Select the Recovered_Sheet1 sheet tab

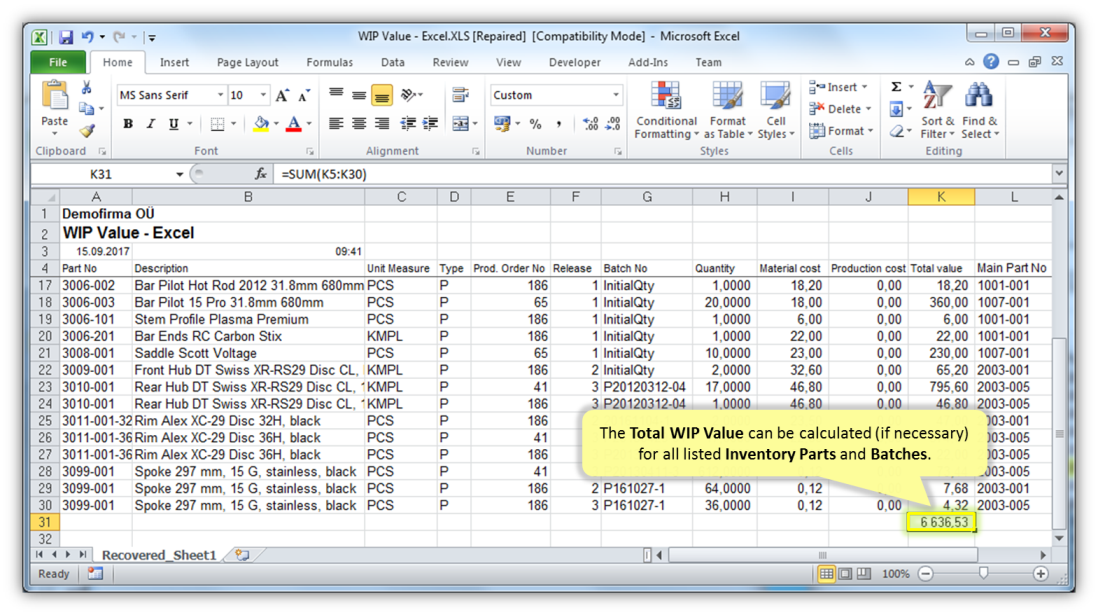point(159,555)
